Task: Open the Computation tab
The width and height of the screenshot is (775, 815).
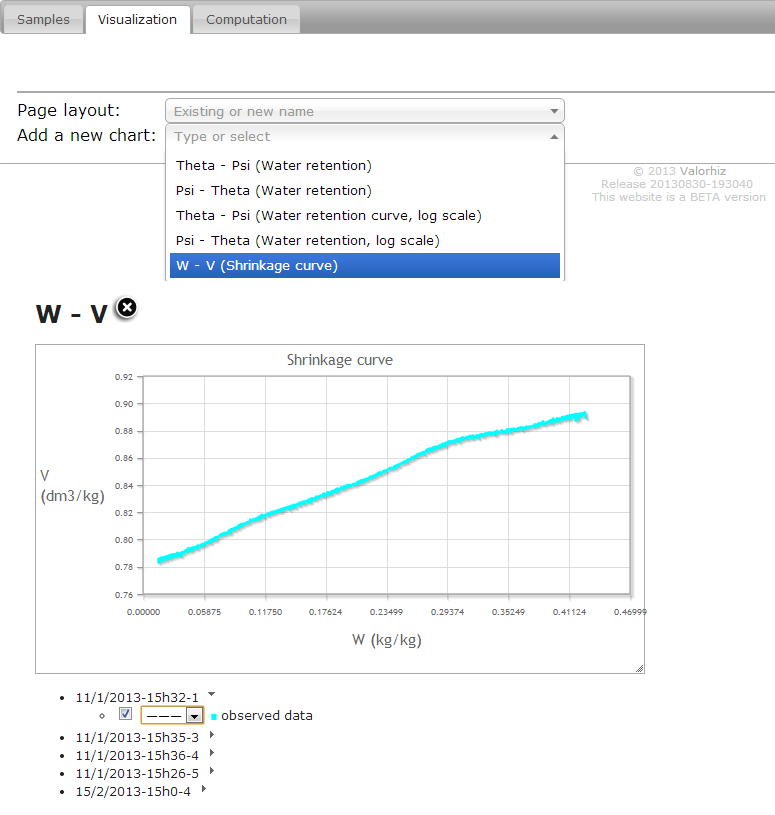Action: [246, 20]
